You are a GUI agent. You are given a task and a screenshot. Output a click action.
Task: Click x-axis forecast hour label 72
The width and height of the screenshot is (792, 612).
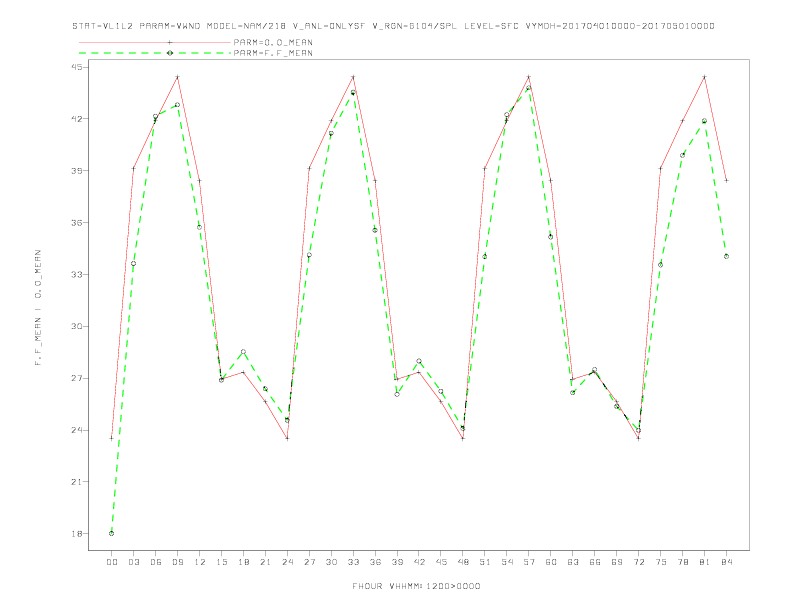point(638,562)
